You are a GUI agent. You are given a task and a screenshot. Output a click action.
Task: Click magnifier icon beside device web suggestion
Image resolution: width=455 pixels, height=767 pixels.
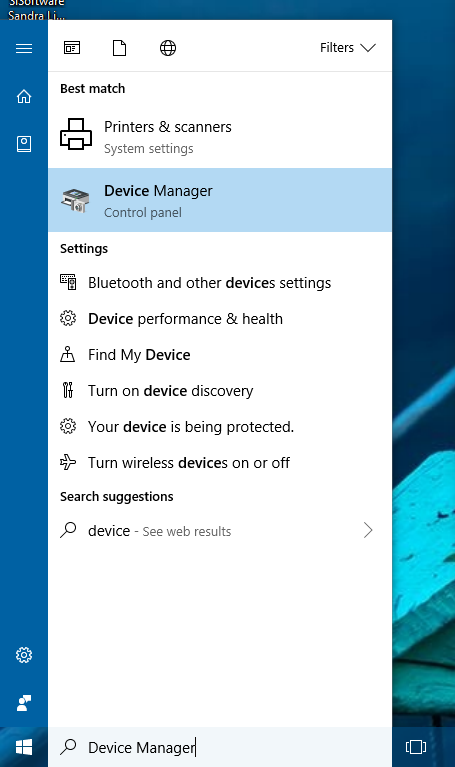coord(68,530)
